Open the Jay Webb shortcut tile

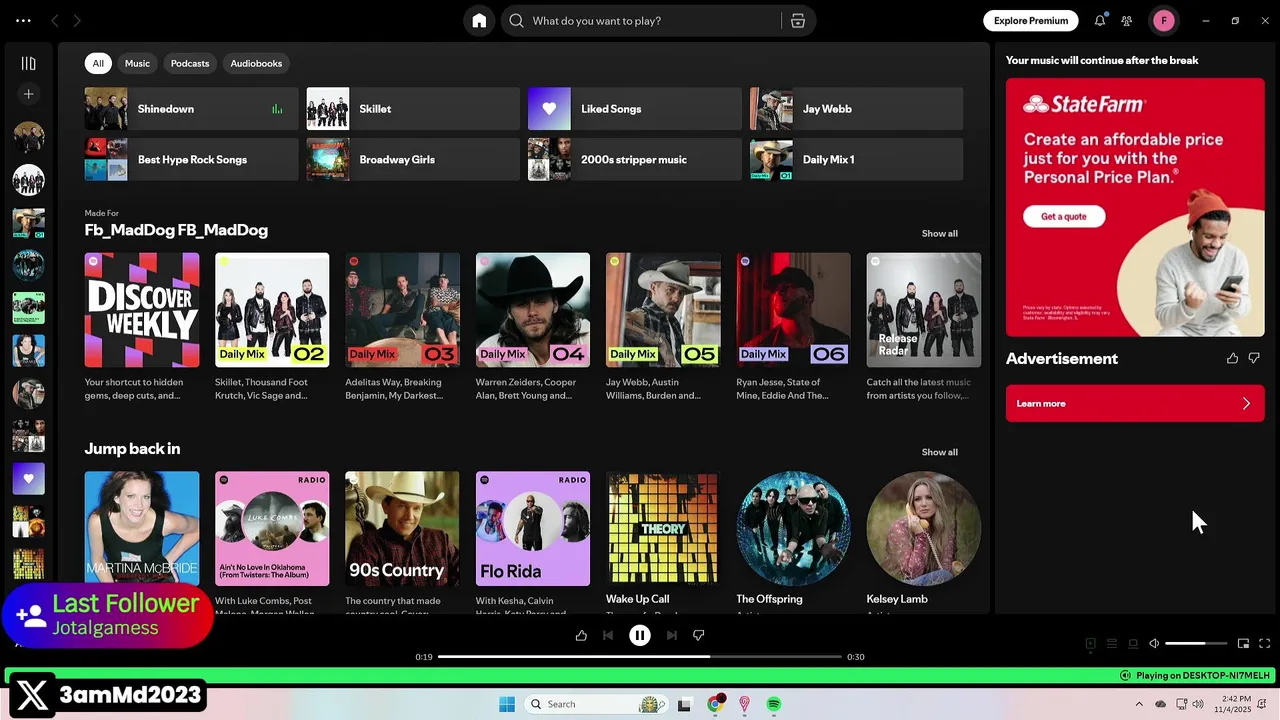click(x=857, y=109)
